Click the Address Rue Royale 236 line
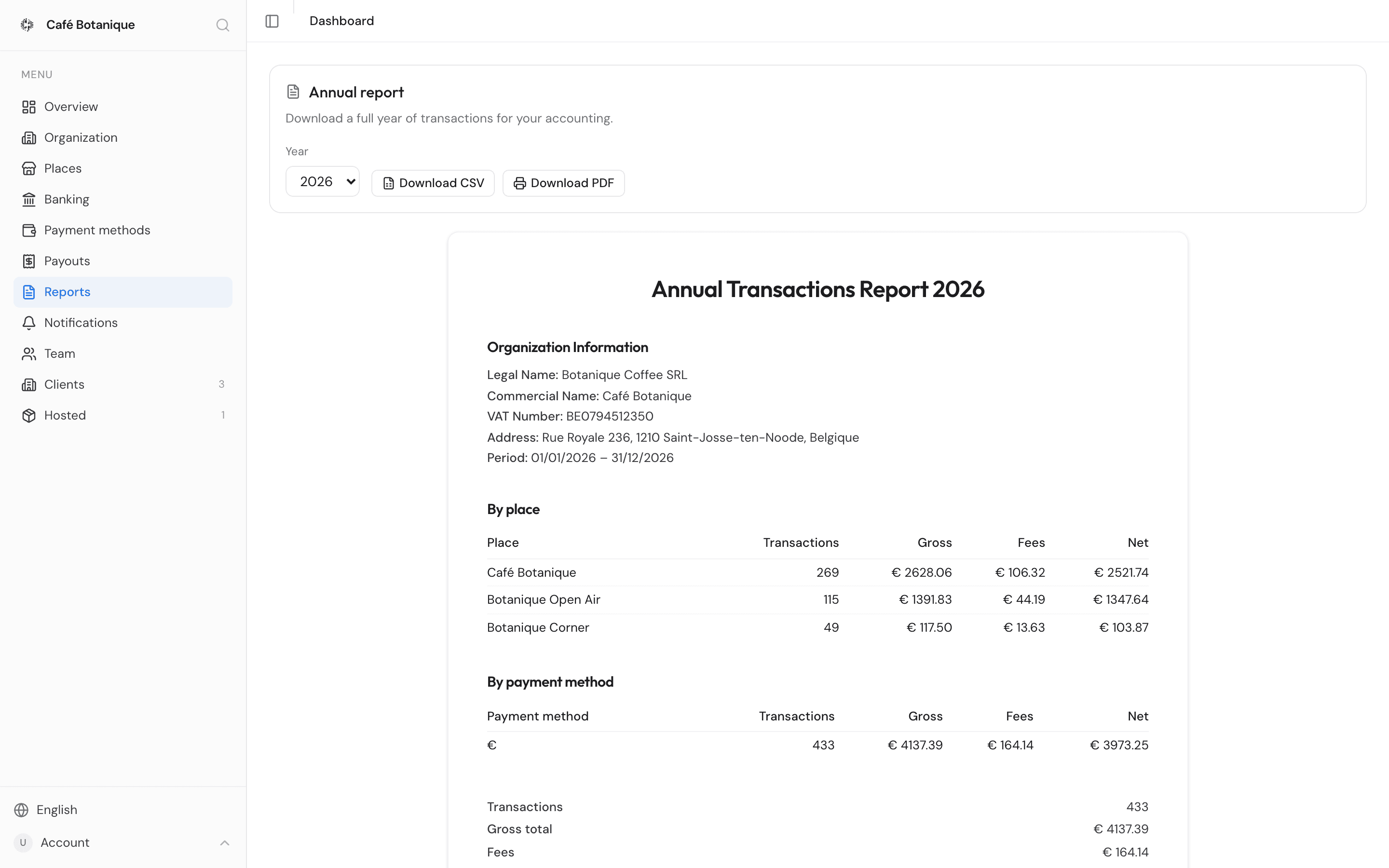1389x868 pixels. point(673,437)
